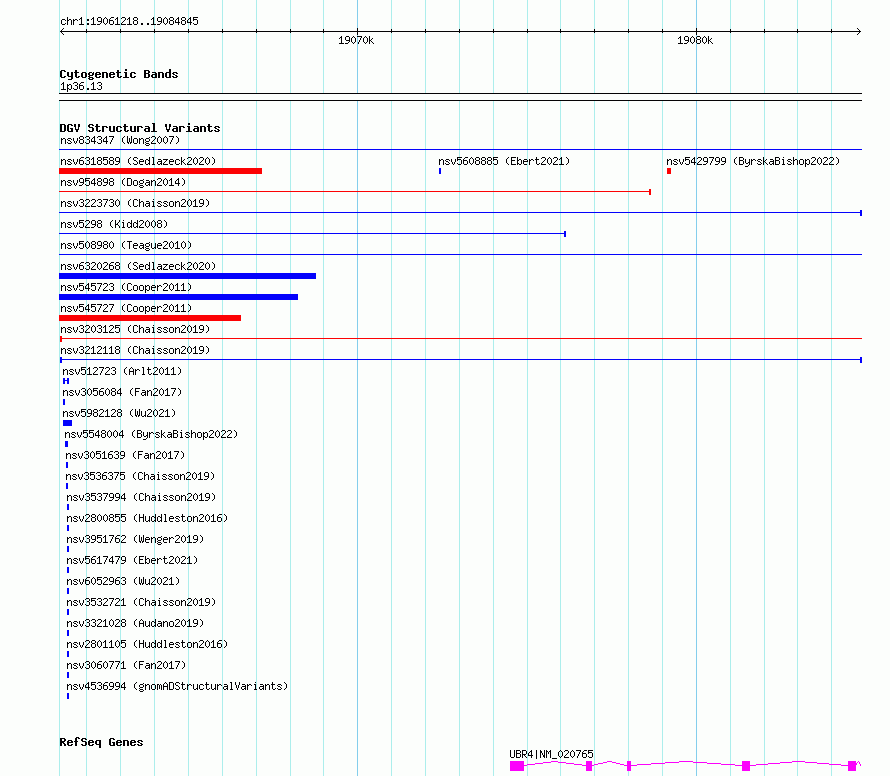The width and height of the screenshot is (890, 776).
Task: Open variant nsv6318589 (Sedlazeck2020) label
Action: click(138, 161)
